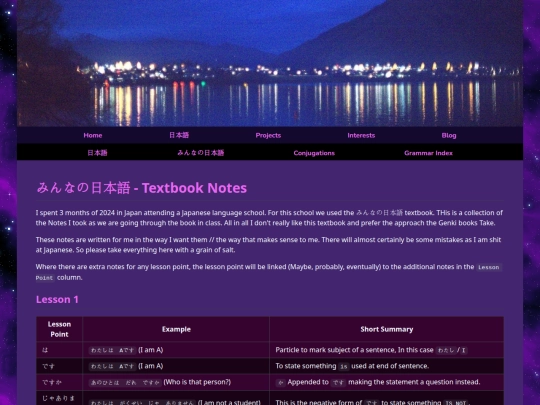Open the Home navigation link
The height and width of the screenshot is (405, 540).
coord(93,135)
